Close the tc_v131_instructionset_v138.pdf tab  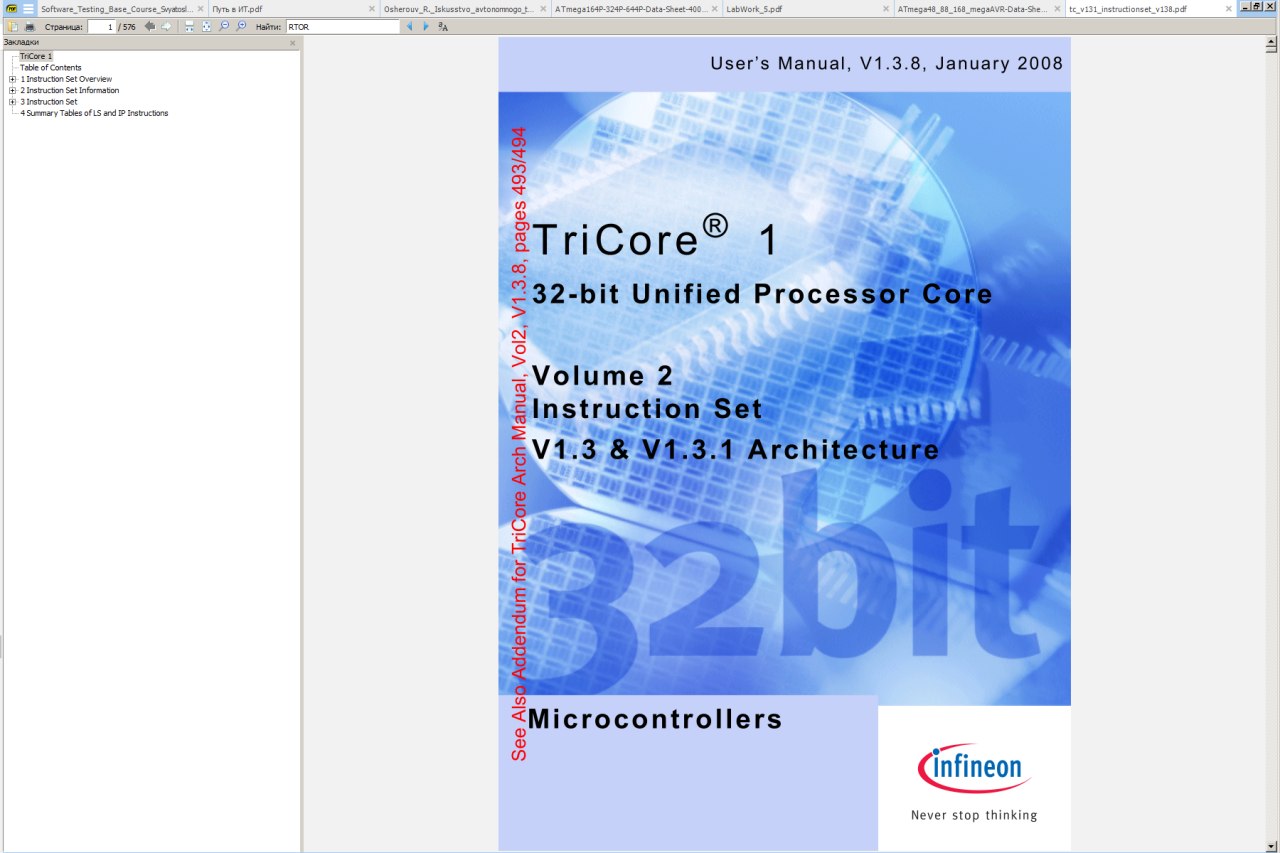1229,8
